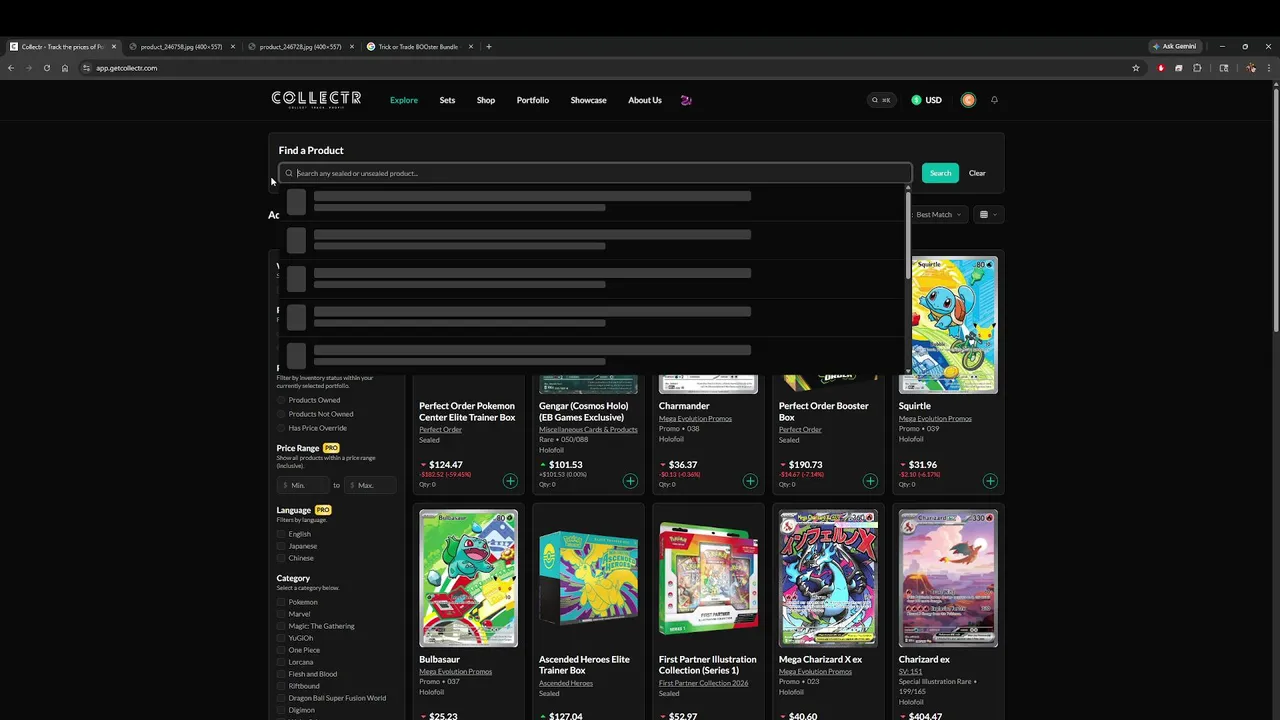Open the Best Match sort dropdown

point(938,214)
